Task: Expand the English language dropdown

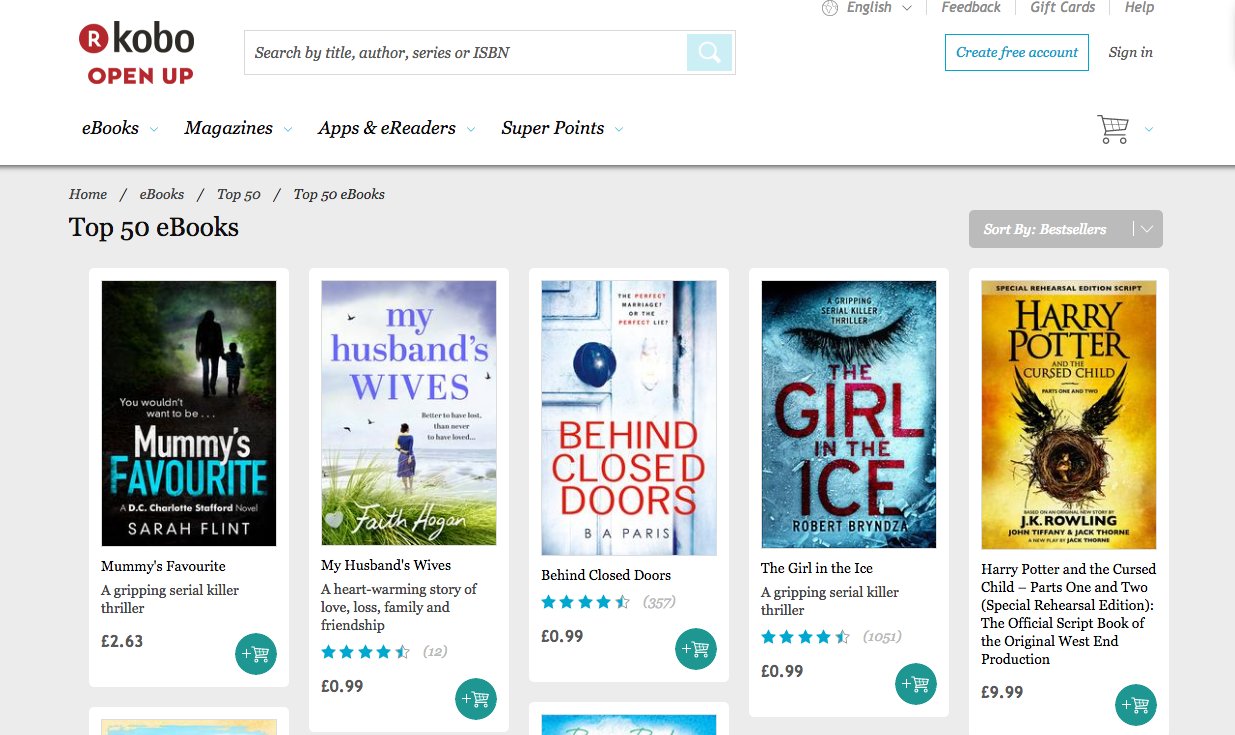Action: pyautogui.click(x=907, y=8)
